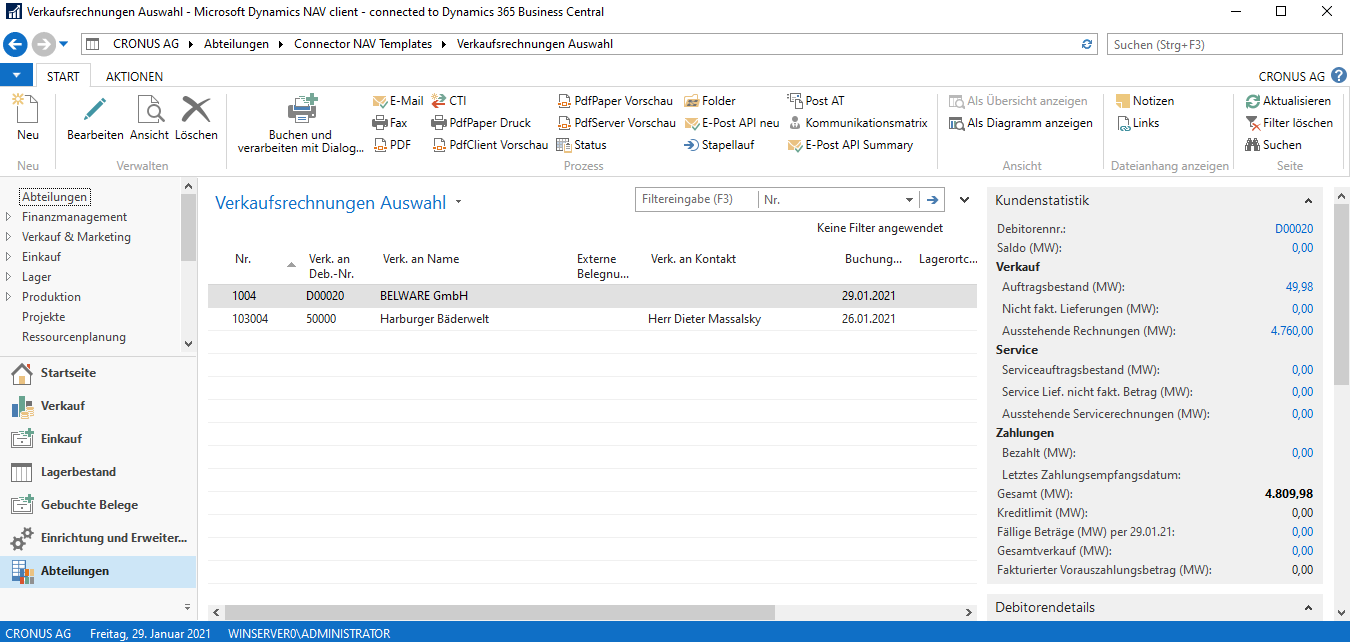Screen dimensions: 1350x642
Task: Collapse Debitorendetails fact box
Action: coord(1308,608)
